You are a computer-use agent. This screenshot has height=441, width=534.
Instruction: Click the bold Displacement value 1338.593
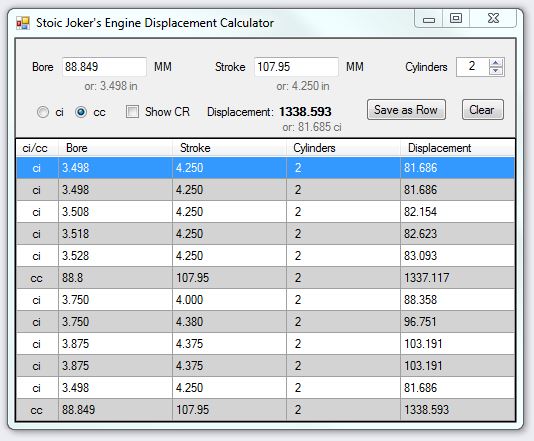pos(305,112)
